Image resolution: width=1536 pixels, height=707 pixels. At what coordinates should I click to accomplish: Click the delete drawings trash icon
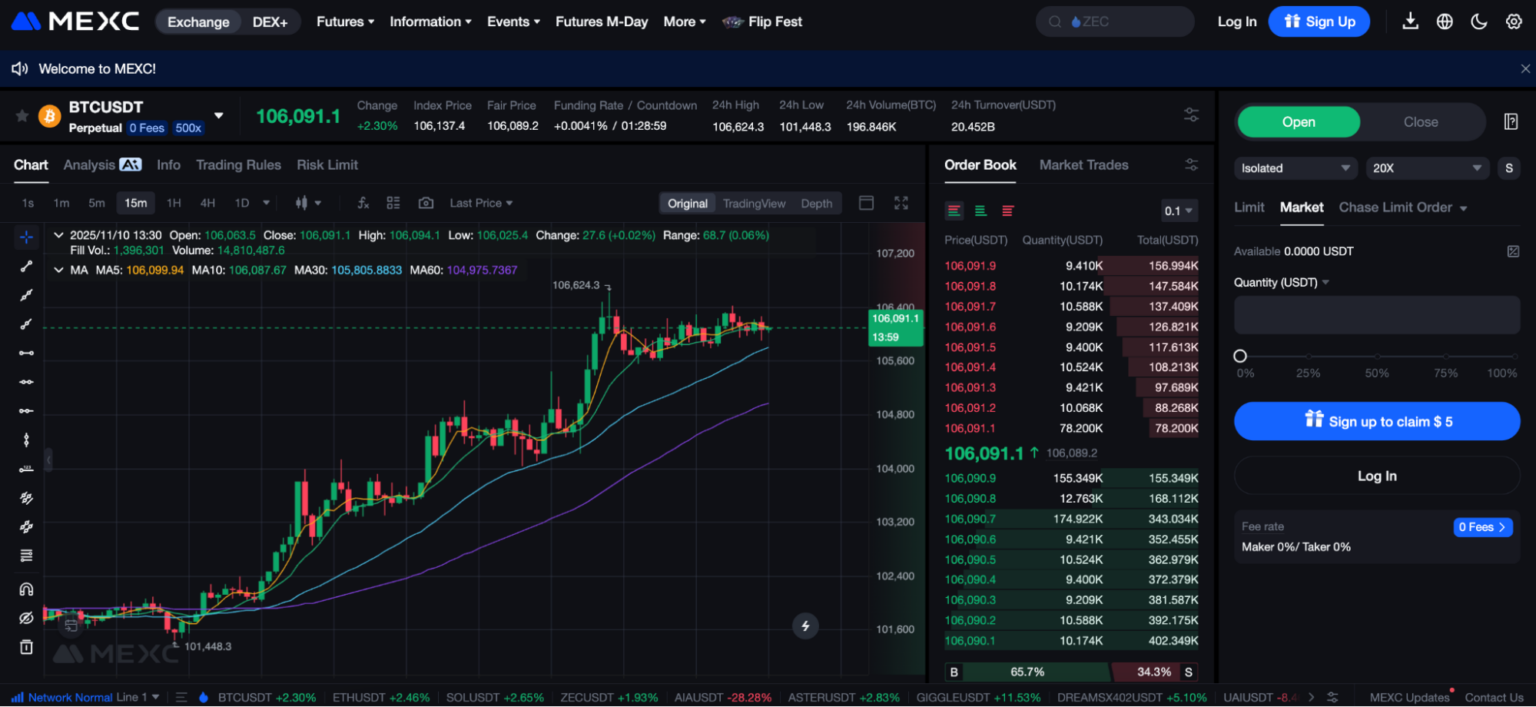[26, 647]
